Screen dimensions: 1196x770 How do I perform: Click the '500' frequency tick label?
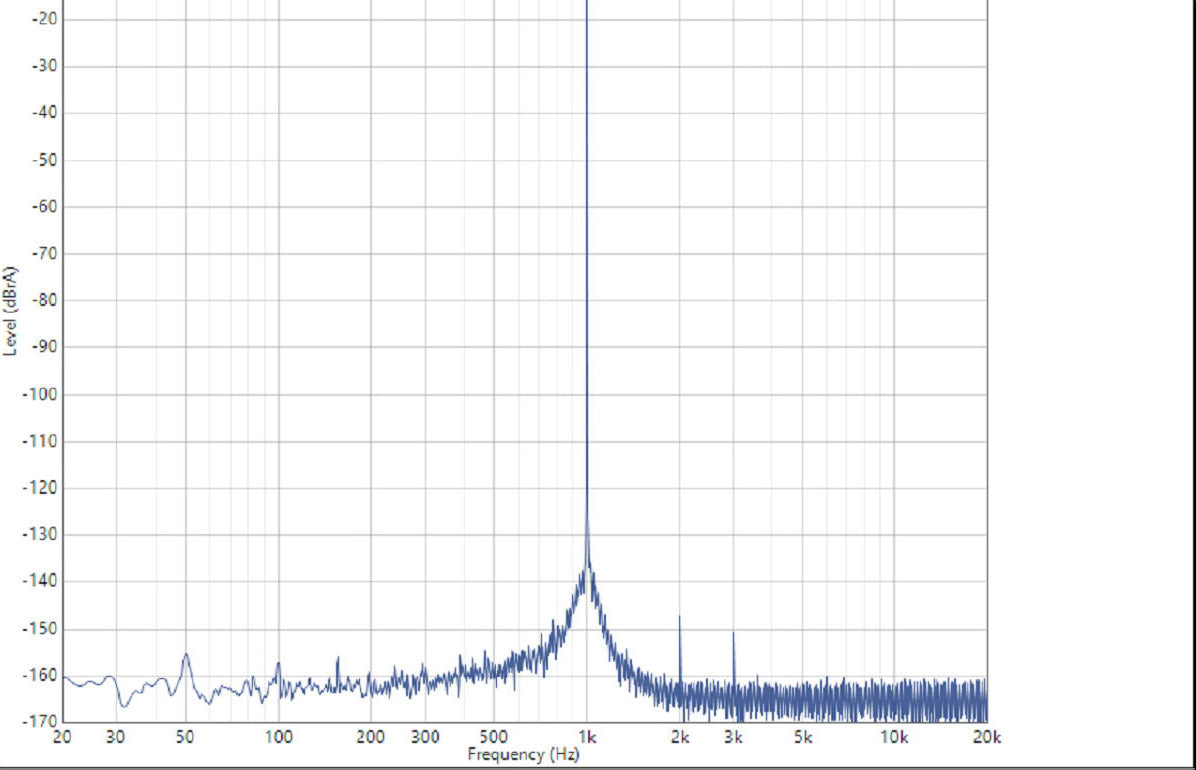[x=495, y=738]
